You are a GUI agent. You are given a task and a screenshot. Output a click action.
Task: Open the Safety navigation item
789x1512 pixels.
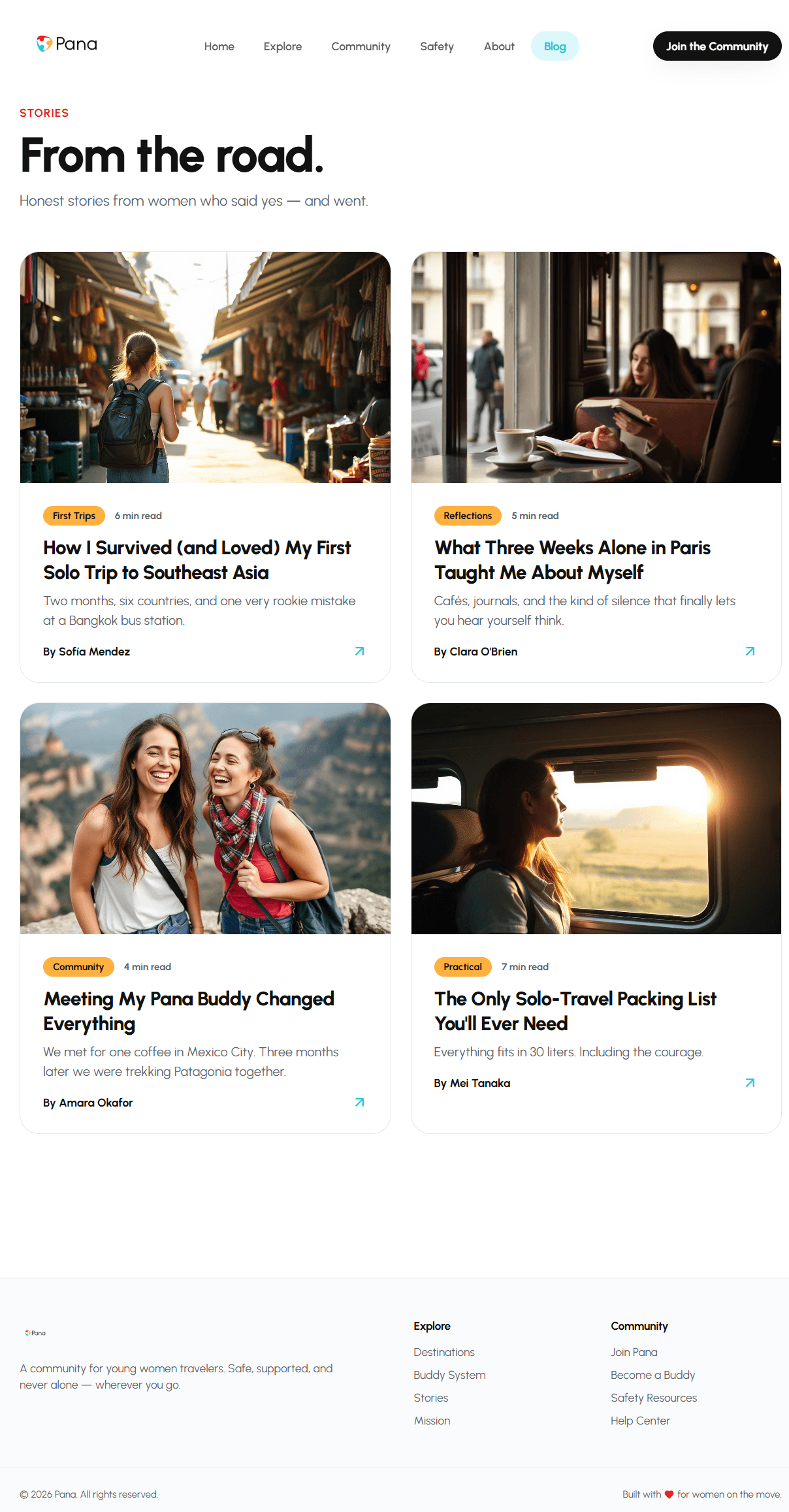pyautogui.click(x=437, y=46)
